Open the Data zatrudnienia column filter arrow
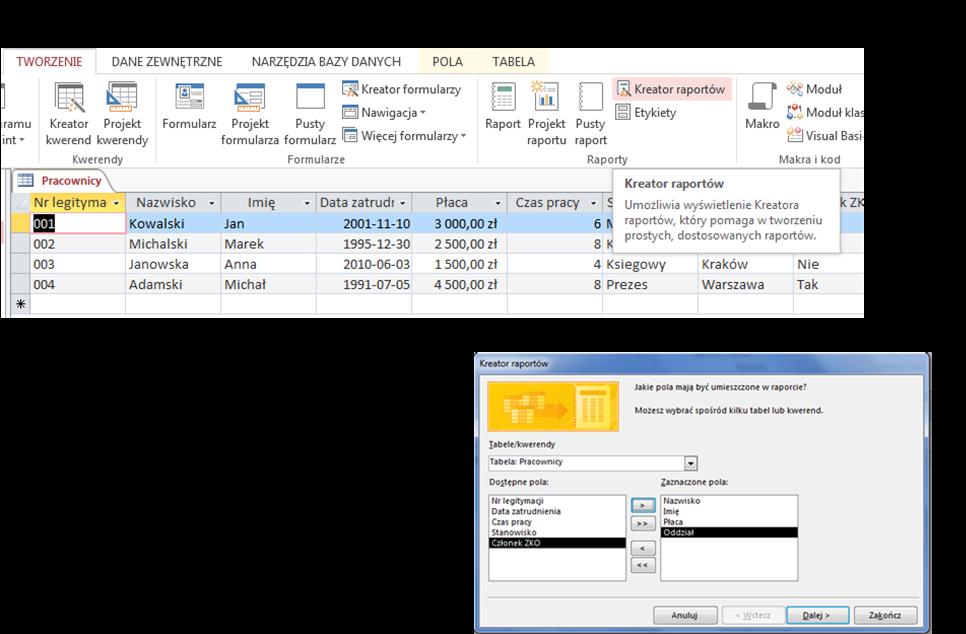The height and width of the screenshot is (634, 966). (x=402, y=203)
